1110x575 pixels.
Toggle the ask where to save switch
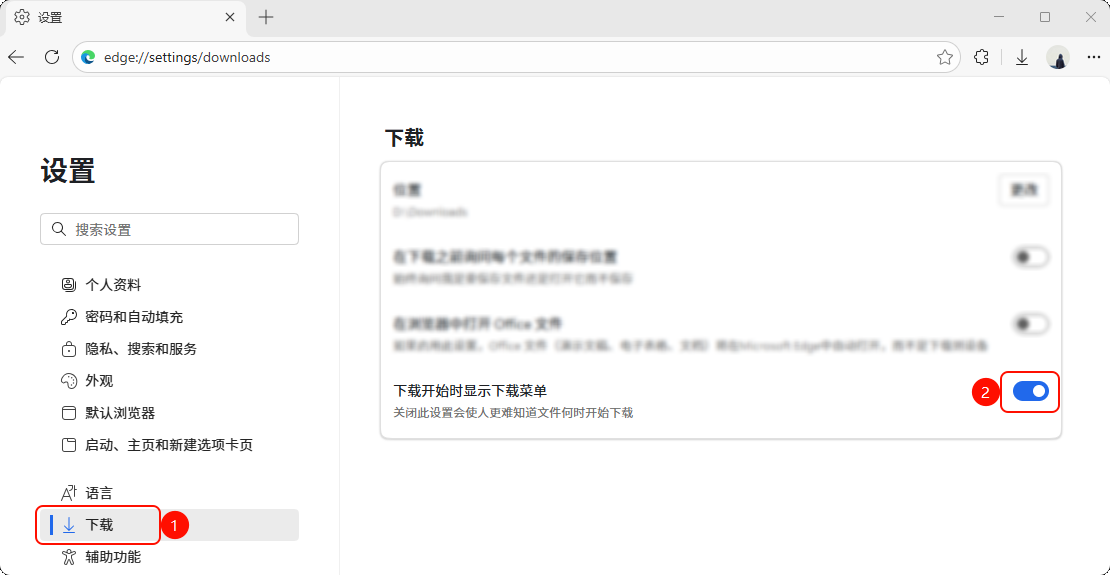[1030, 257]
